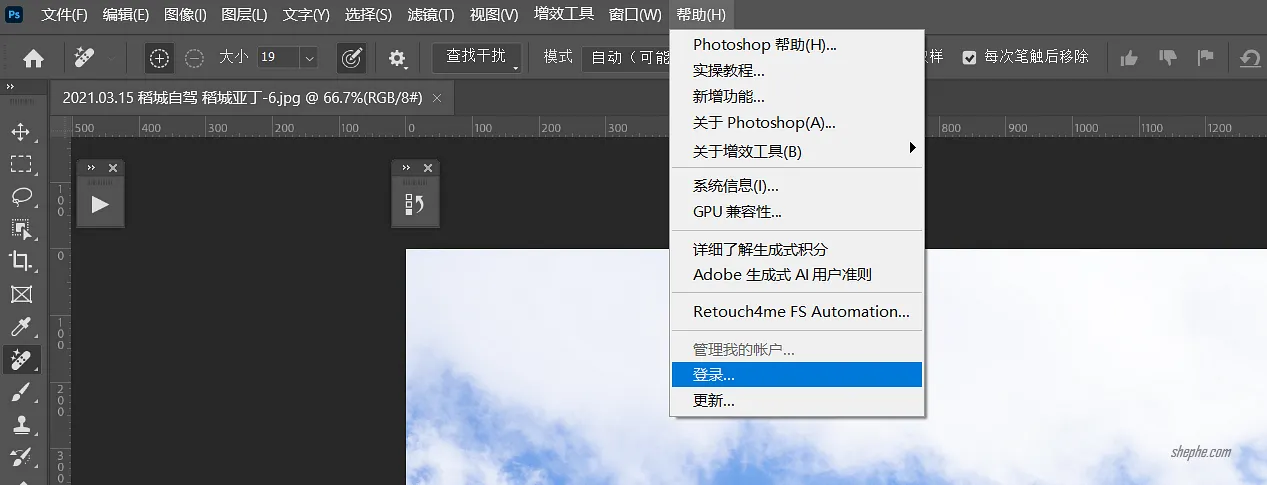Choose 系统信息(I)... menu entry
1267x485 pixels.
pyautogui.click(x=796, y=186)
